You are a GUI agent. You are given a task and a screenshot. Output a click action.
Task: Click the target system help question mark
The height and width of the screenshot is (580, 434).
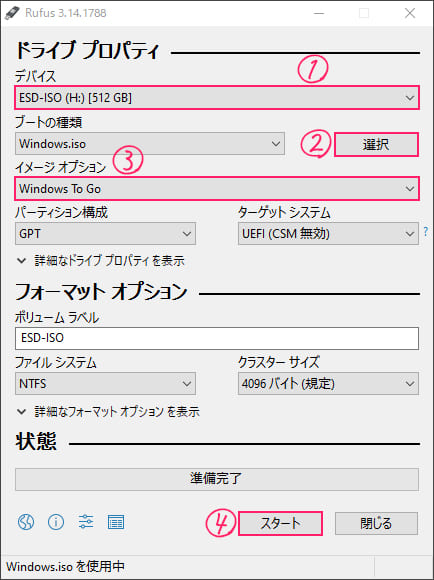click(x=426, y=232)
